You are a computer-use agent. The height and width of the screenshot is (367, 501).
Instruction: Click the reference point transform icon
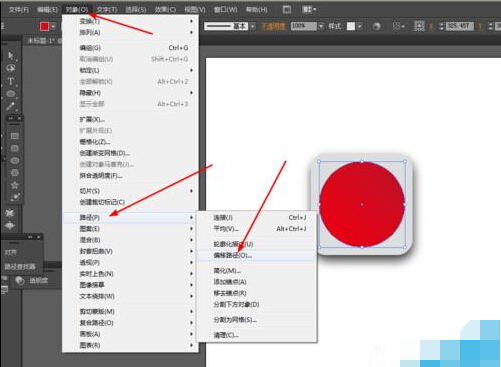point(419,26)
